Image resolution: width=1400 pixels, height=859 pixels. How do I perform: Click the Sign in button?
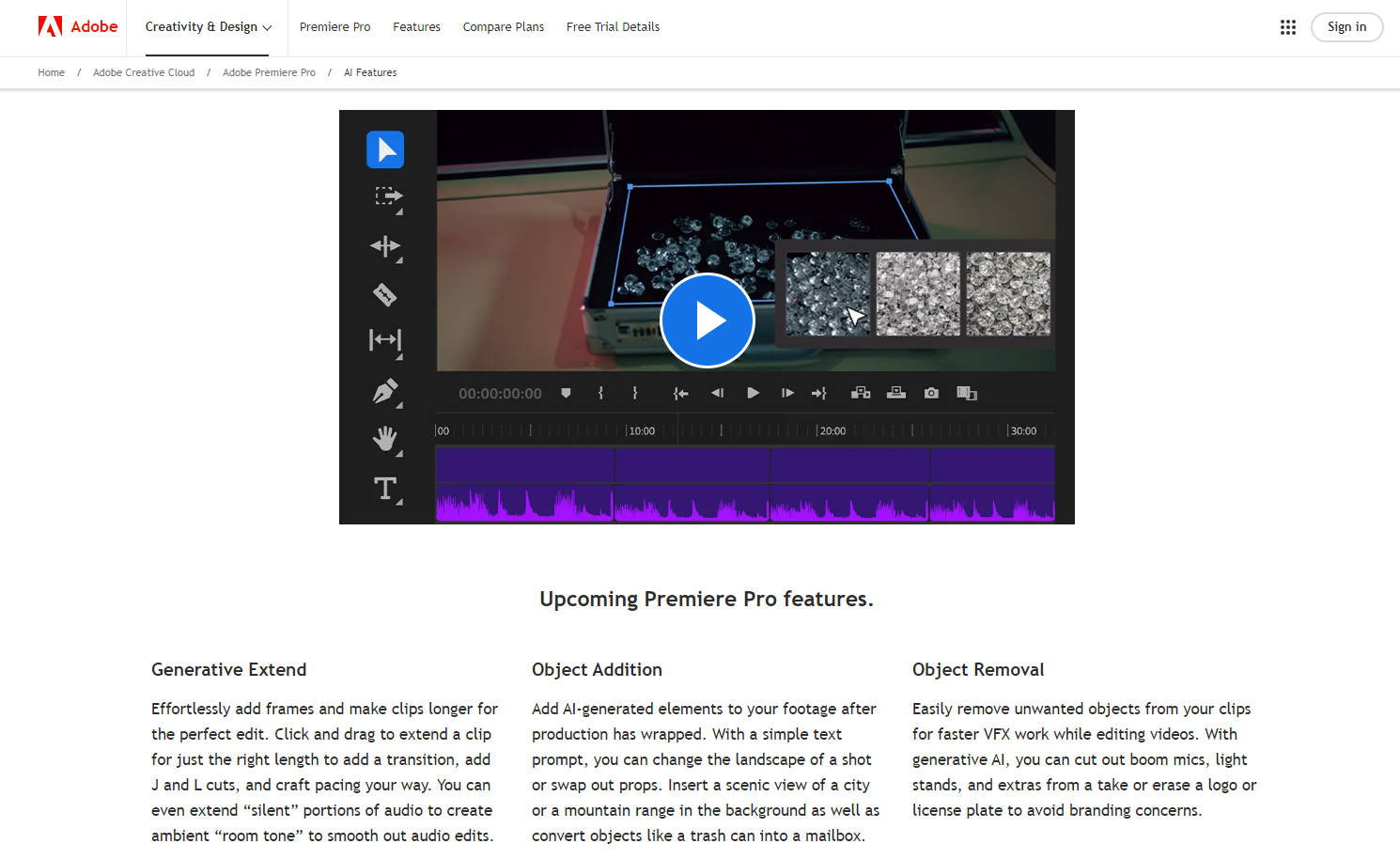1346,27
